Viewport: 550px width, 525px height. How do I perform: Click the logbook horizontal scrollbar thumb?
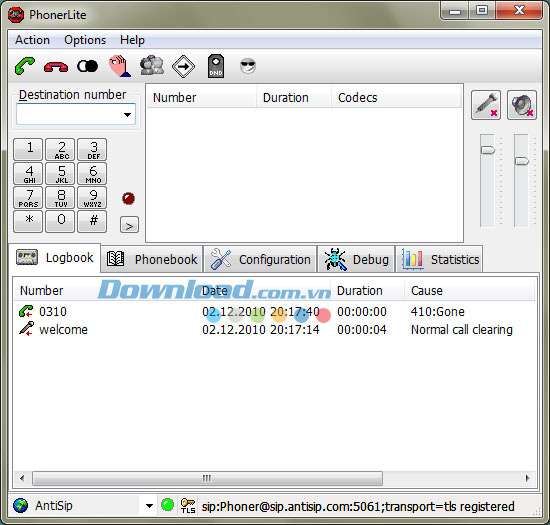tap(207, 478)
